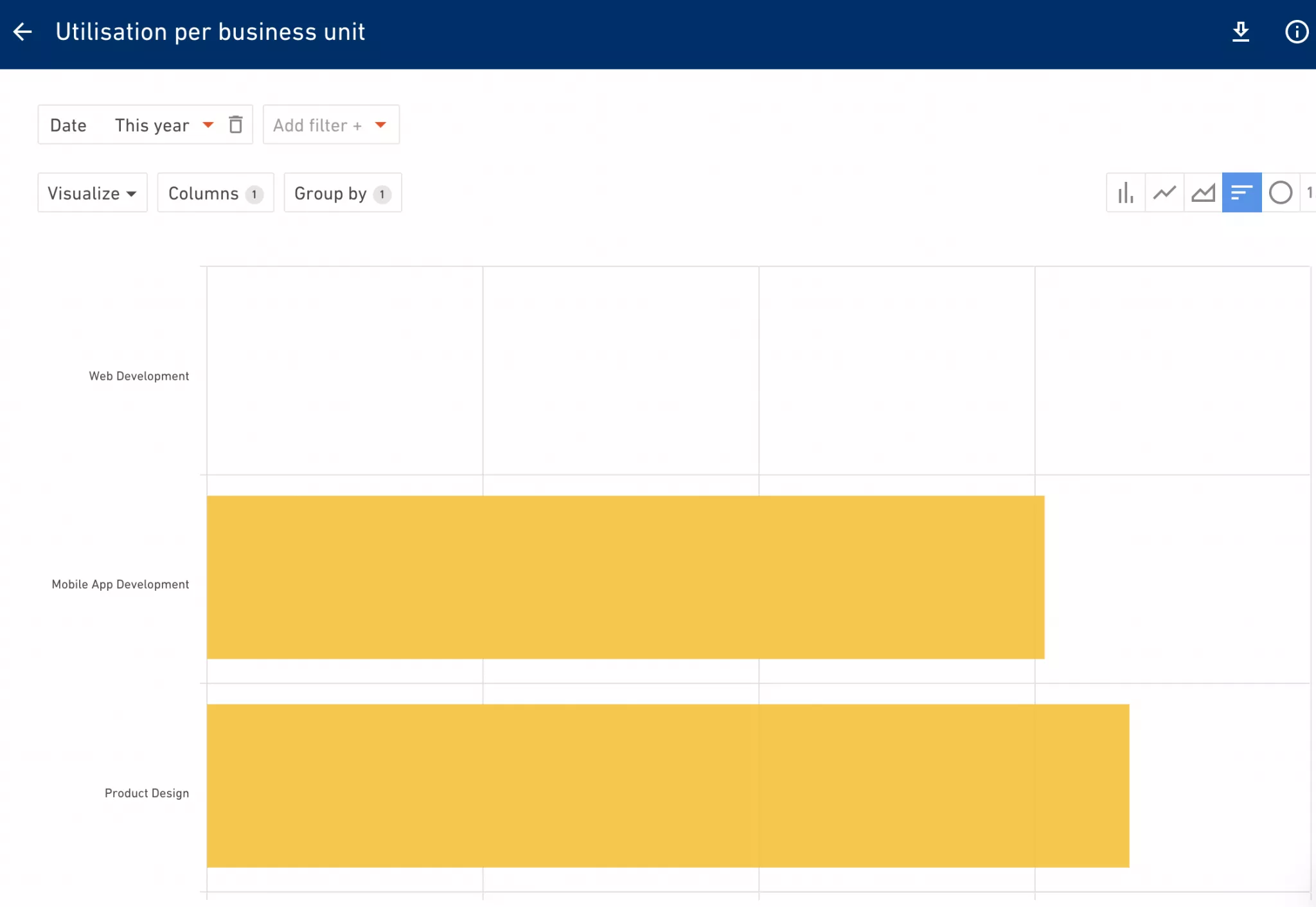The width and height of the screenshot is (1316, 907).
Task: Select the horizontal bar chart view
Action: click(1241, 192)
